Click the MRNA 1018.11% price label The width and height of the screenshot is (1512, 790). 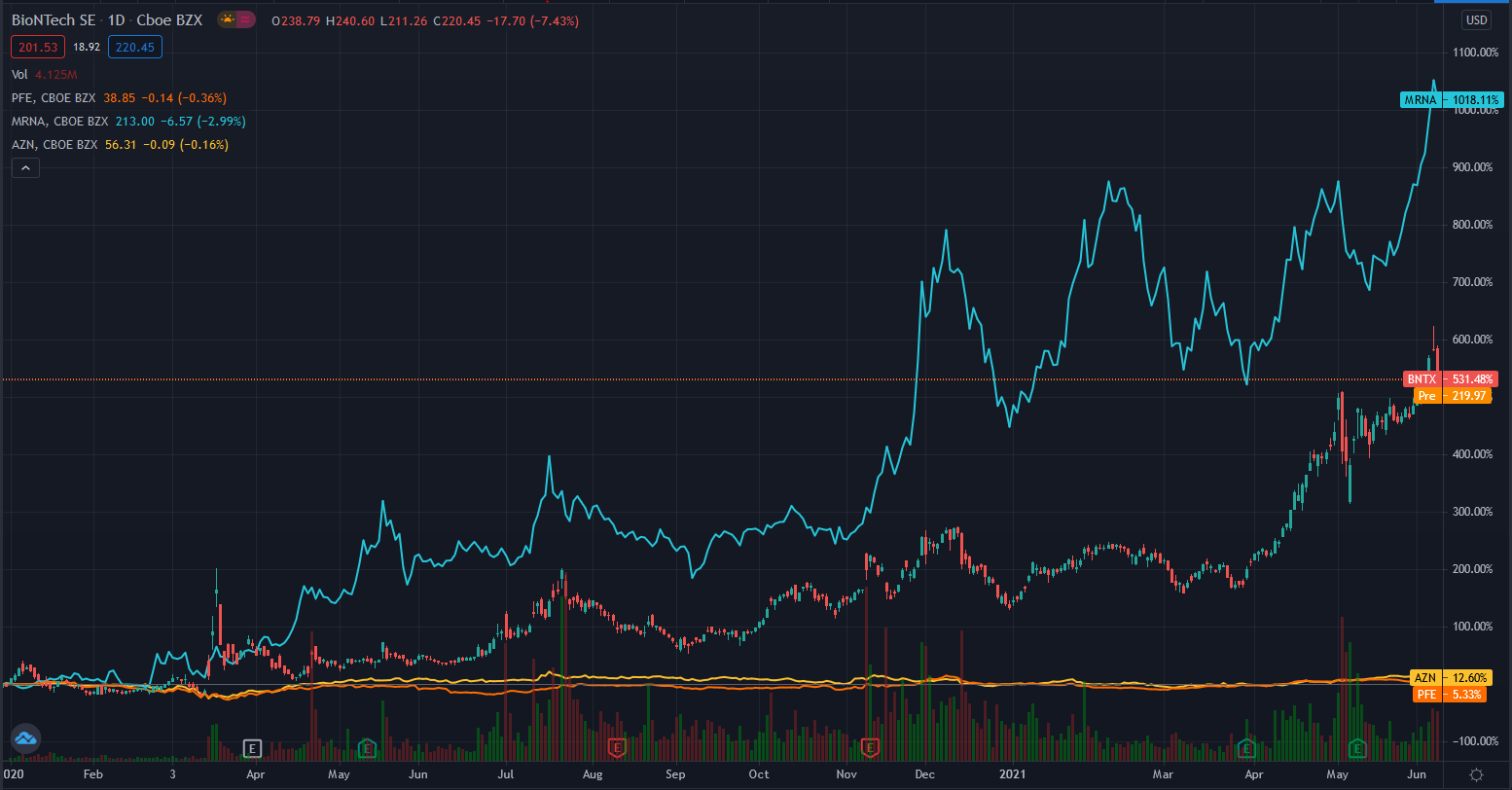(1453, 99)
